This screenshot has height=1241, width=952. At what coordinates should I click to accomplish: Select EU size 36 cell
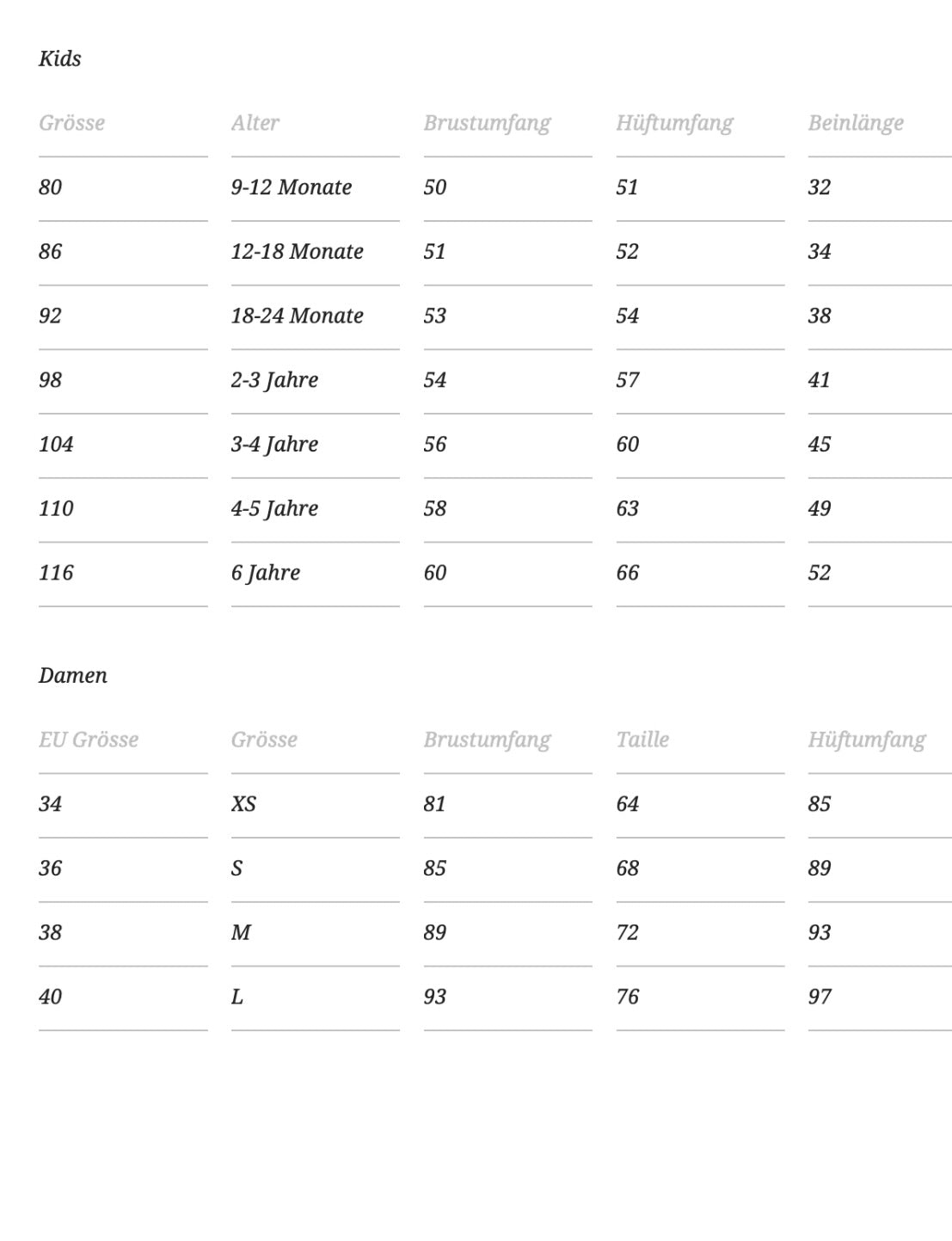coord(51,869)
